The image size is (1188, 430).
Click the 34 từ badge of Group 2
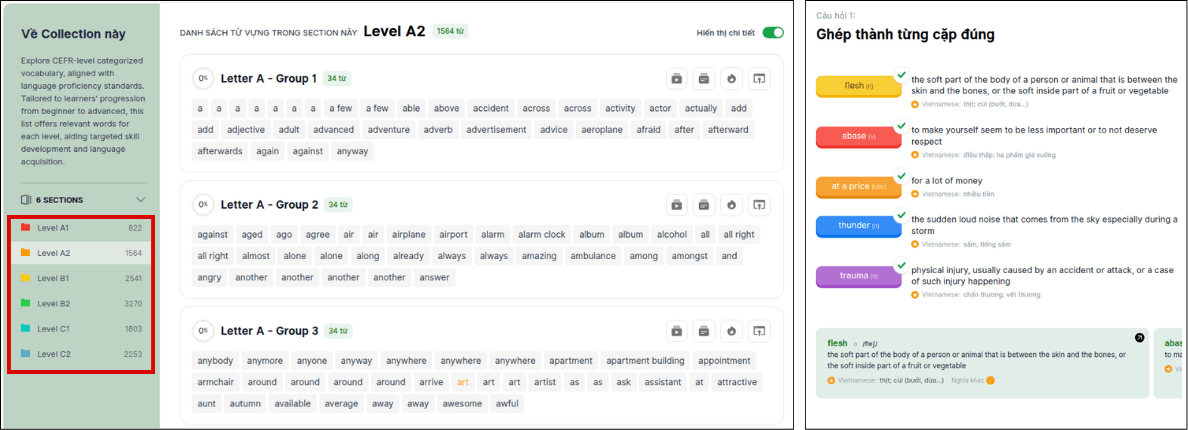point(338,204)
